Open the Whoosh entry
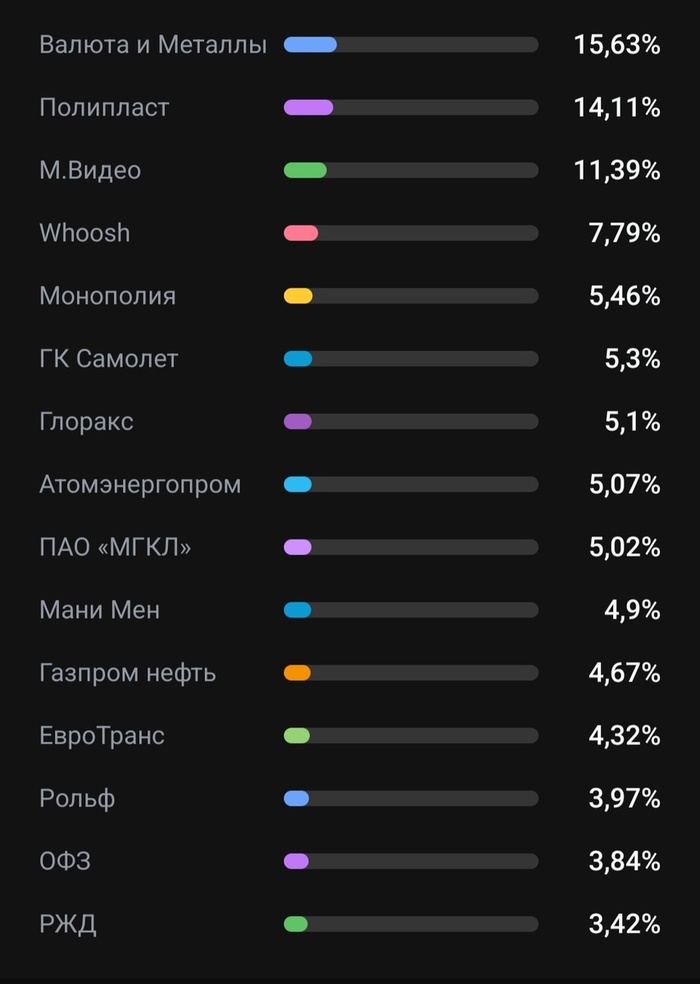Screen dimensions: 700x984 pos(350,233)
